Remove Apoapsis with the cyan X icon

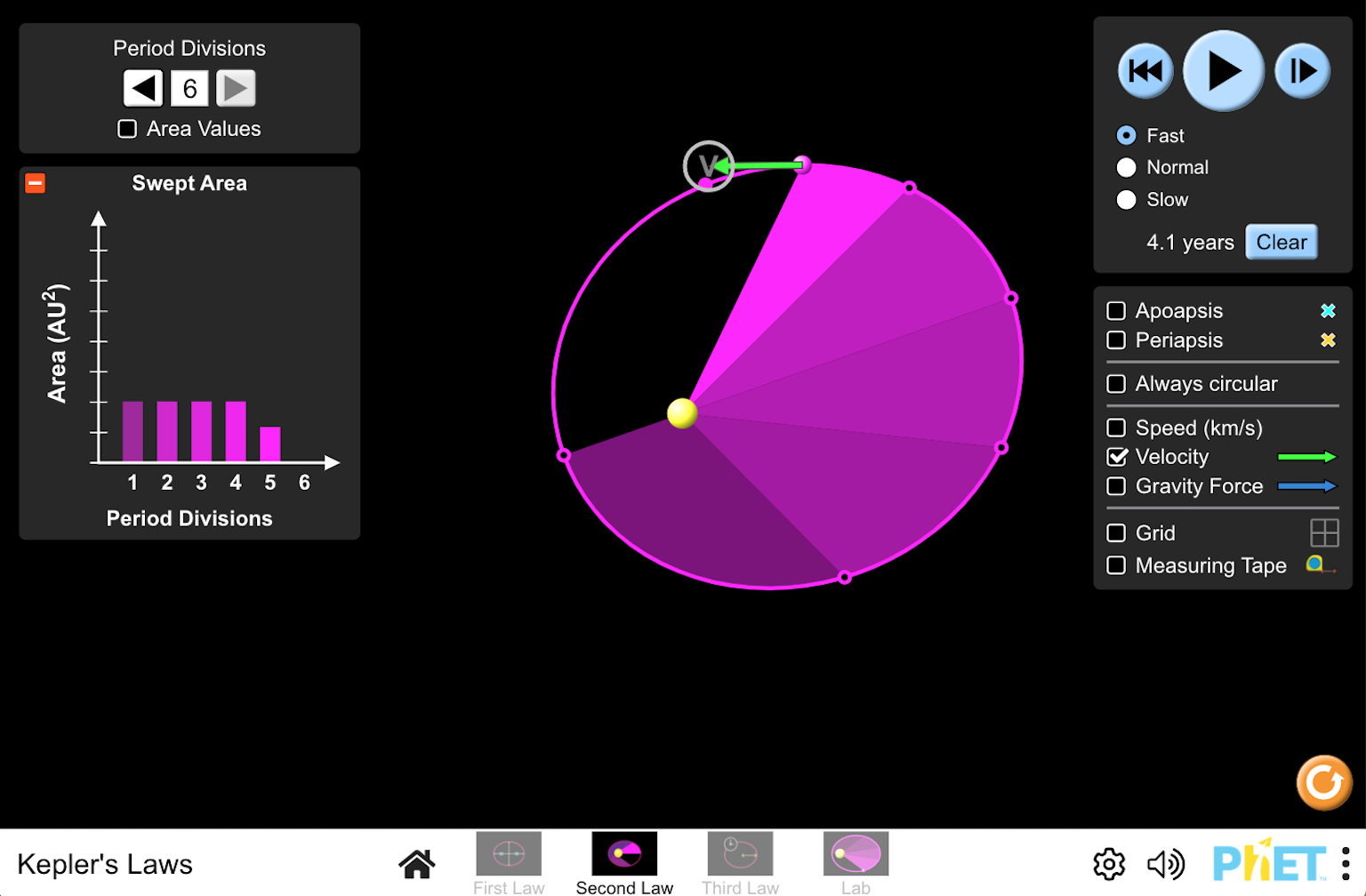coord(1329,310)
